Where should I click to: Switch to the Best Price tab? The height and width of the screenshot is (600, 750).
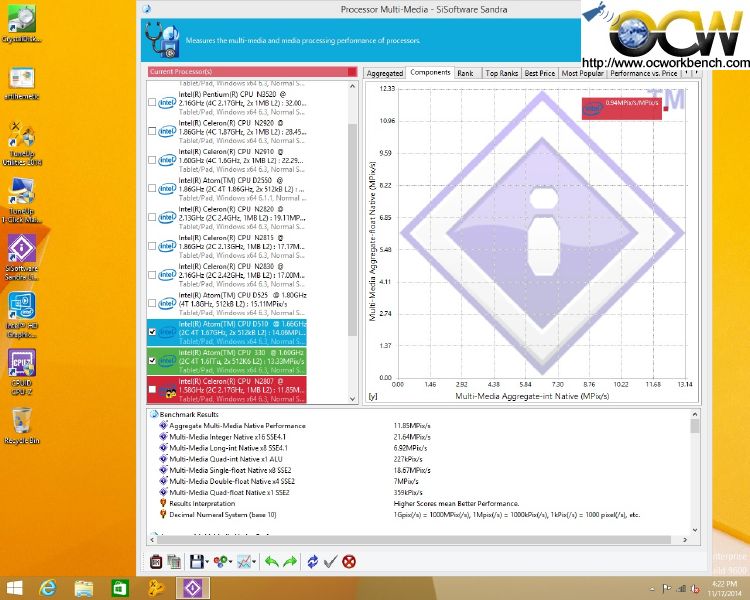(540, 73)
